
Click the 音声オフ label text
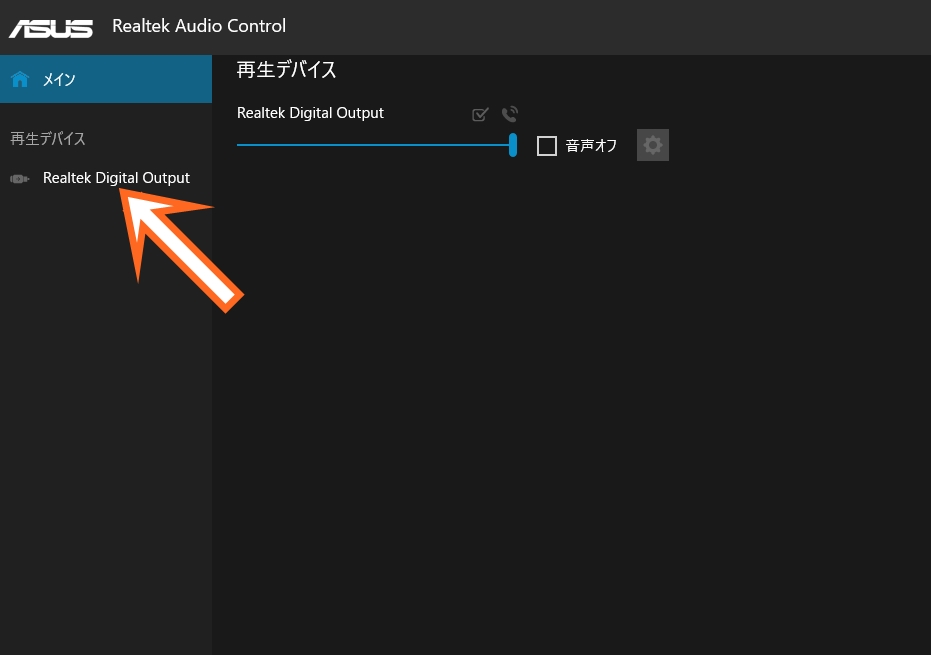coord(591,146)
